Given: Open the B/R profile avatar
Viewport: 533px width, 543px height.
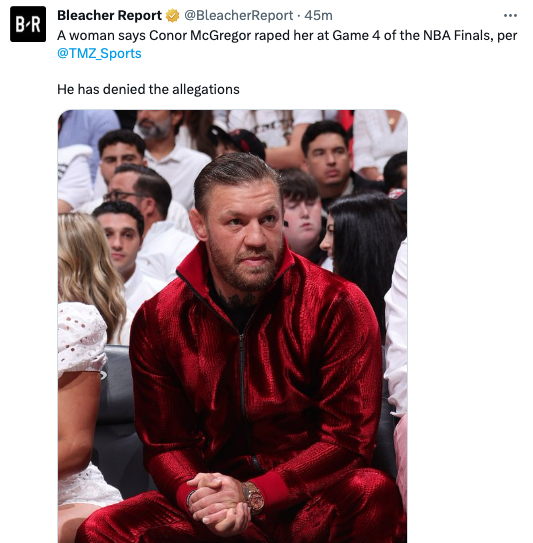Looking at the screenshot, I should (x=28, y=24).
